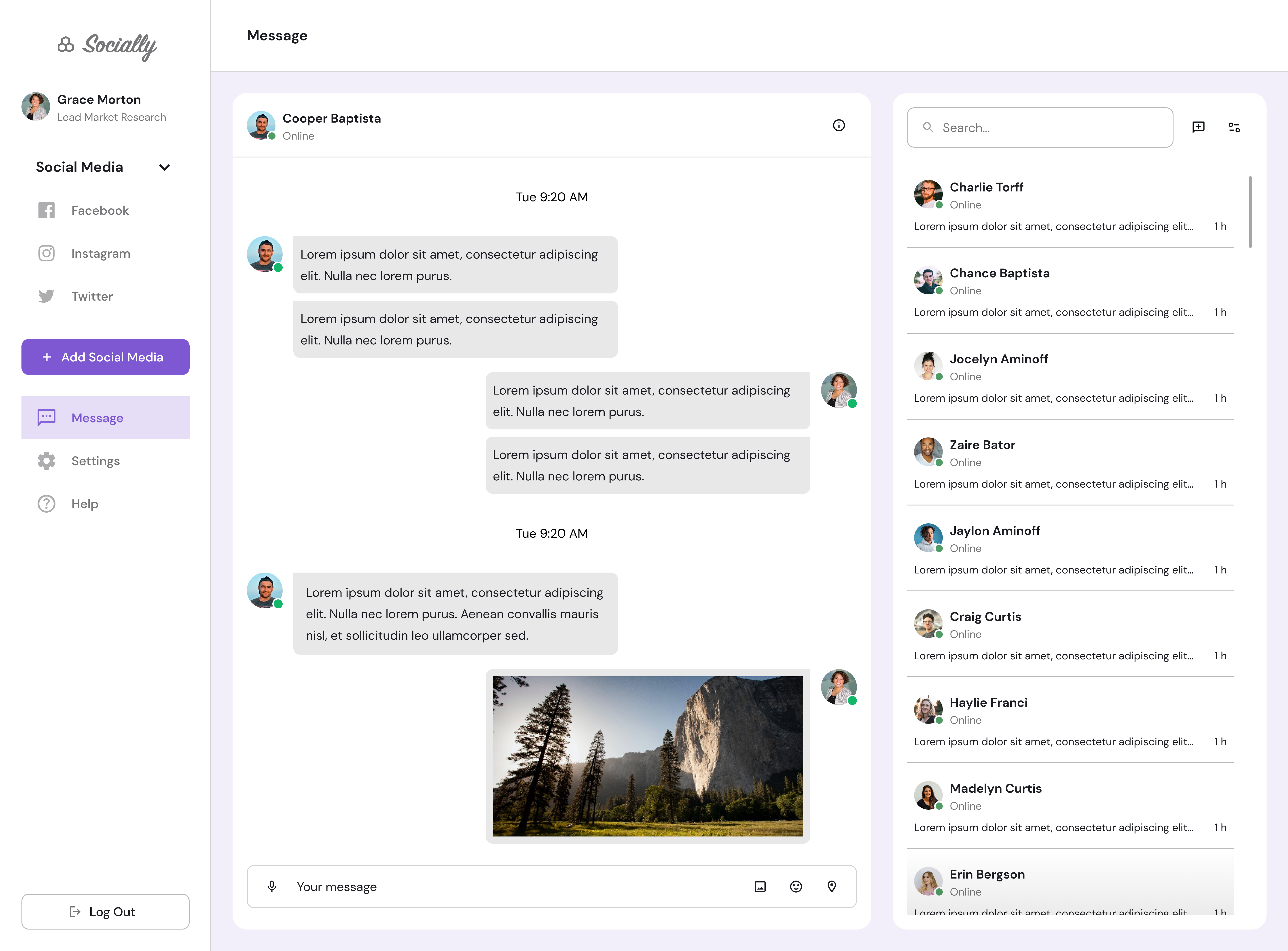
Task: Click the microphone voice message icon
Action: [x=272, y=887]
